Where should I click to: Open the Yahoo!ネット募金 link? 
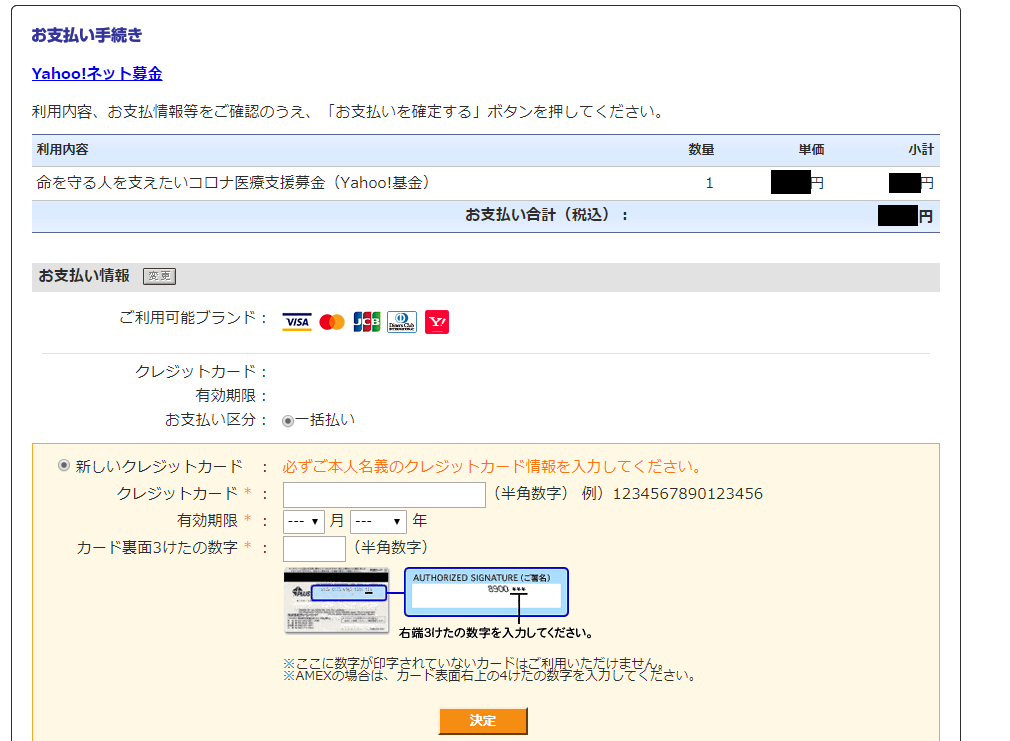[97, 73]
